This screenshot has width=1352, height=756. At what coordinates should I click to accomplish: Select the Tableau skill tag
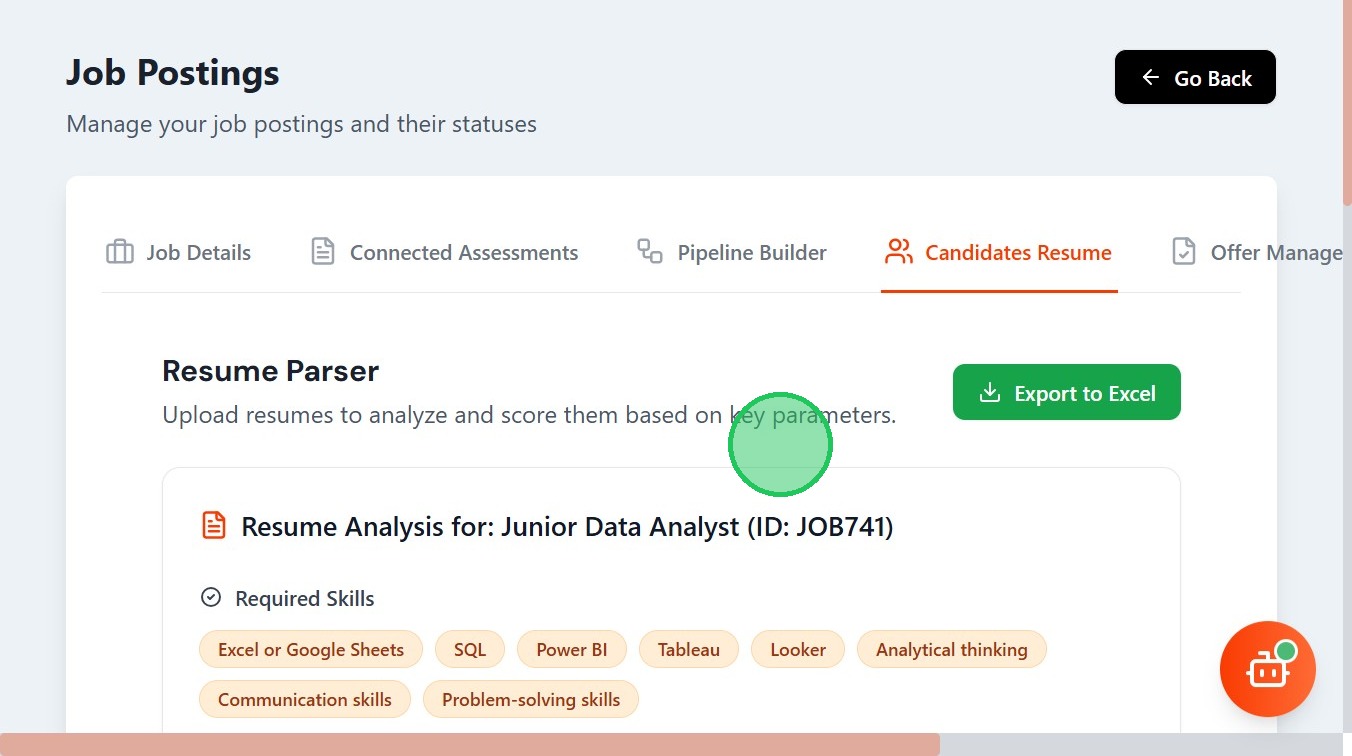pos(689,649)
